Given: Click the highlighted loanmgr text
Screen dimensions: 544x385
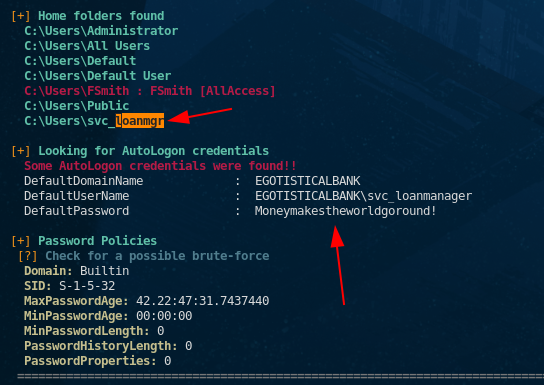Looking at the screenshot, I should click(139, 121).
